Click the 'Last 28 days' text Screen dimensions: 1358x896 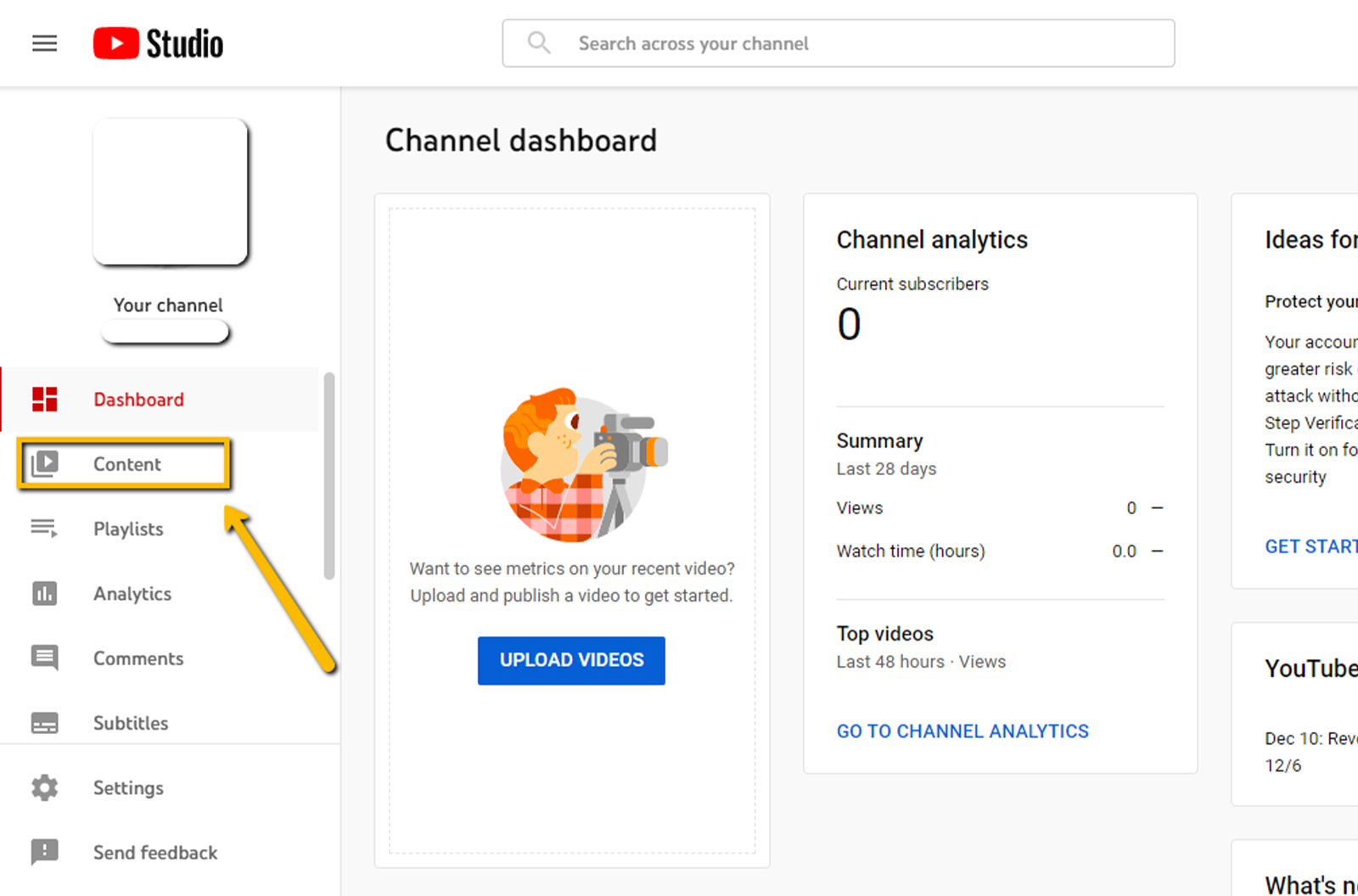[886, 468]
